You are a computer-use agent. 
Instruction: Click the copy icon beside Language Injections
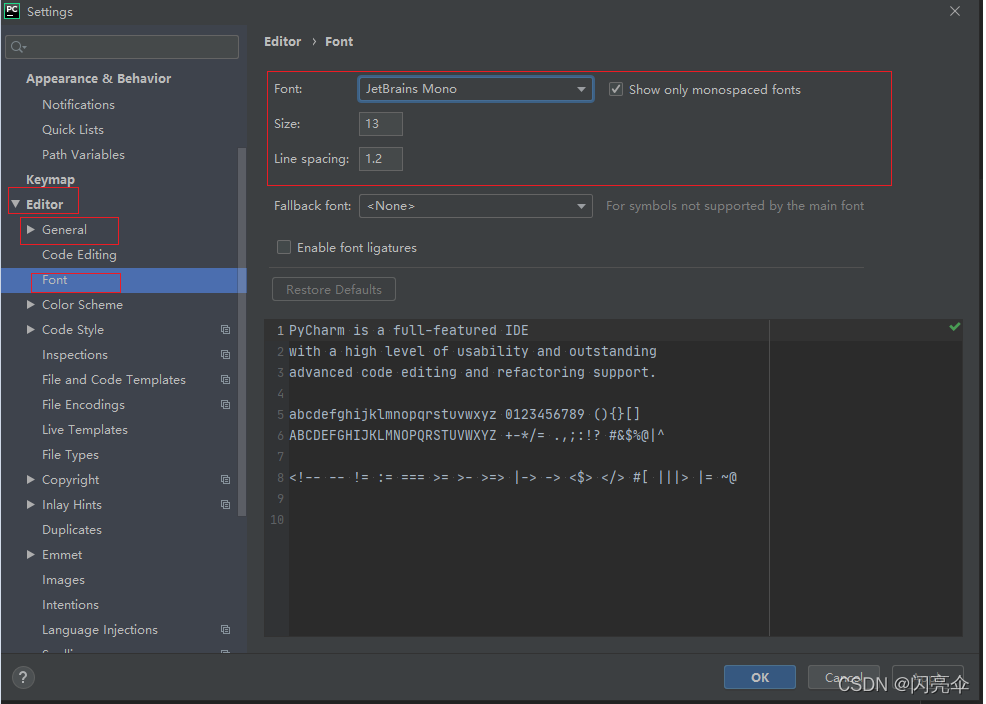(225, 630)
